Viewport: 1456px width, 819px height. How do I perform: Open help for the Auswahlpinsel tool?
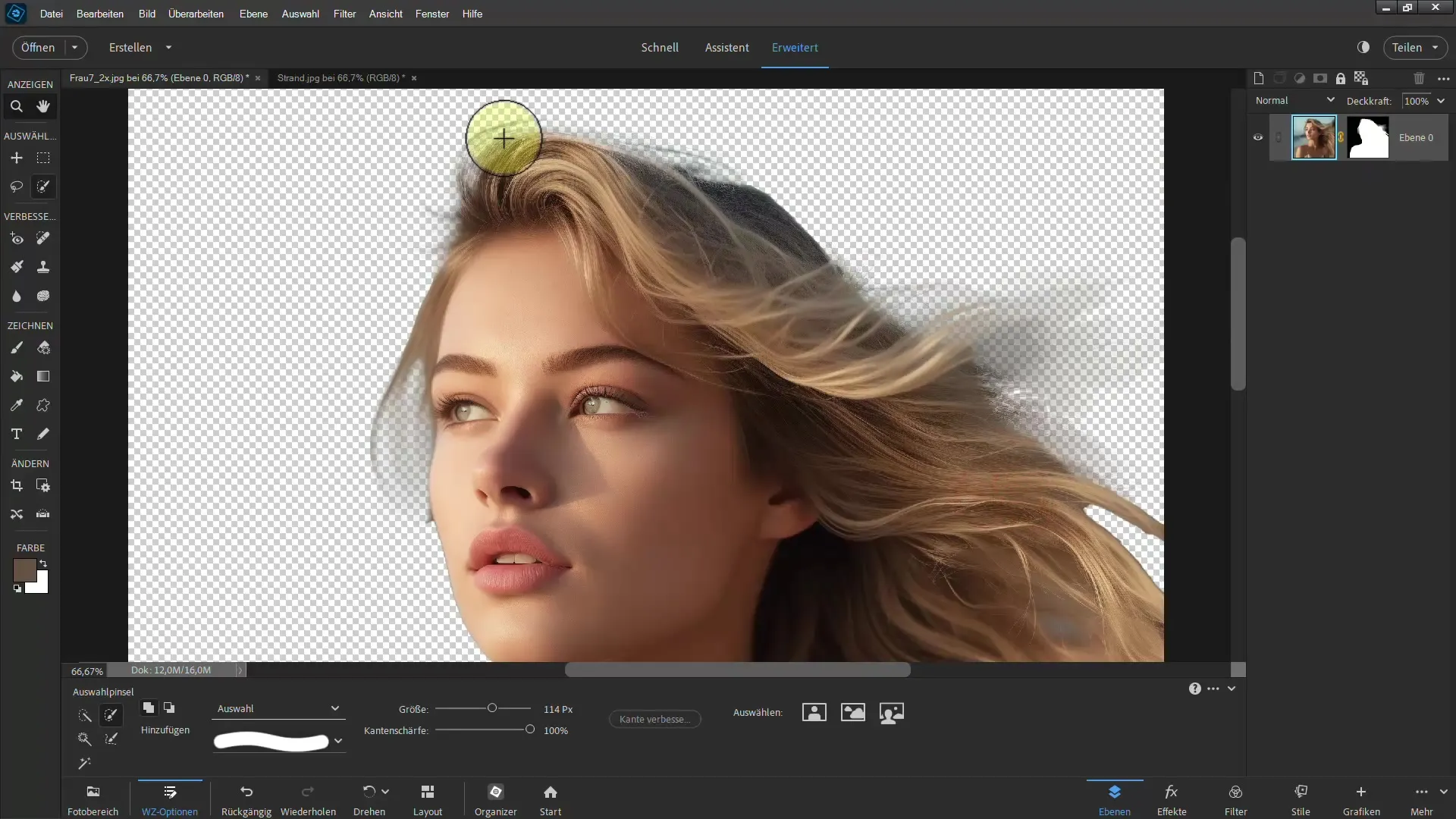click(x=1194, y=689)
